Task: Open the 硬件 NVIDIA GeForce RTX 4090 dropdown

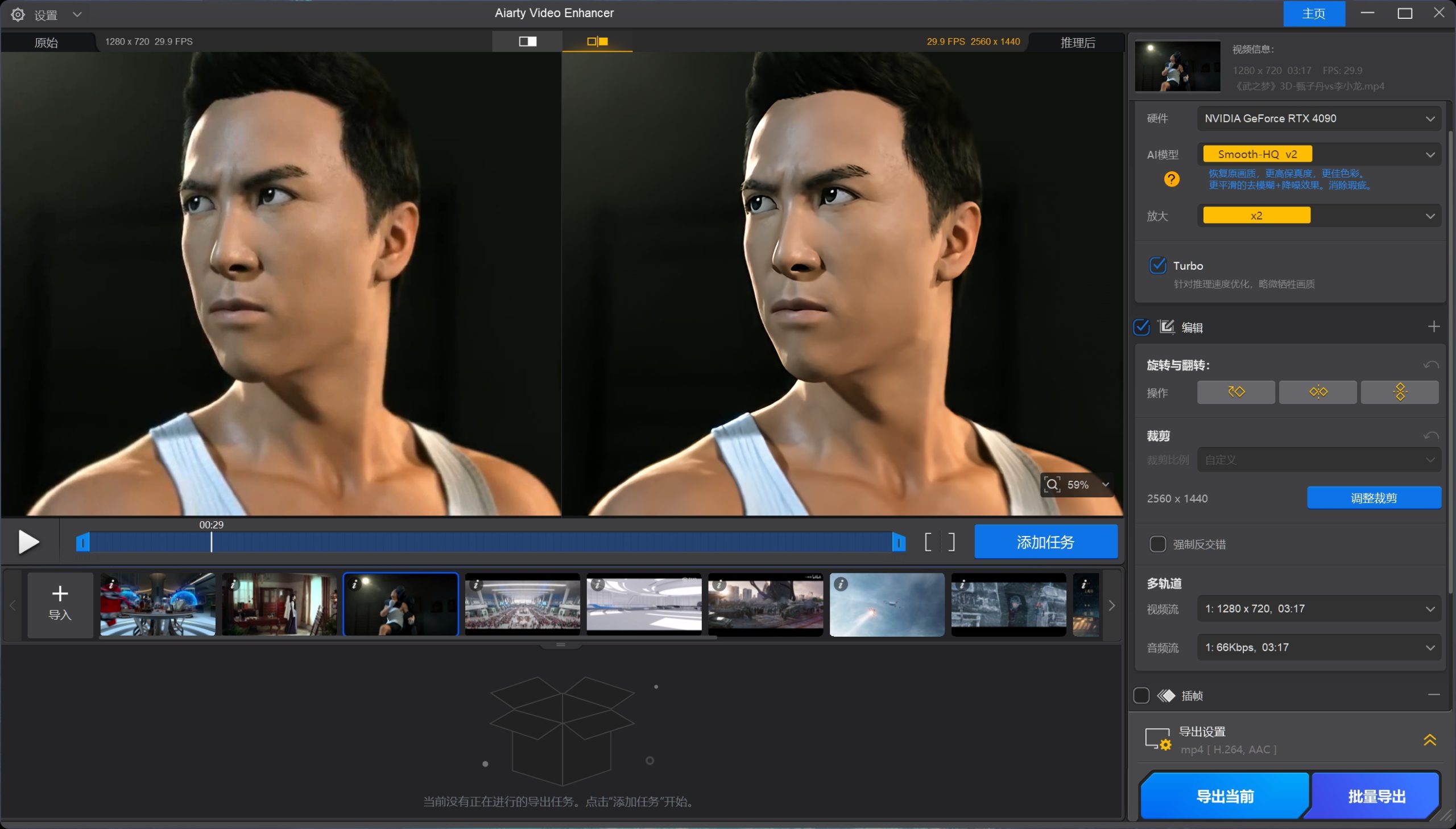Action: click(x=1319, y=118)
